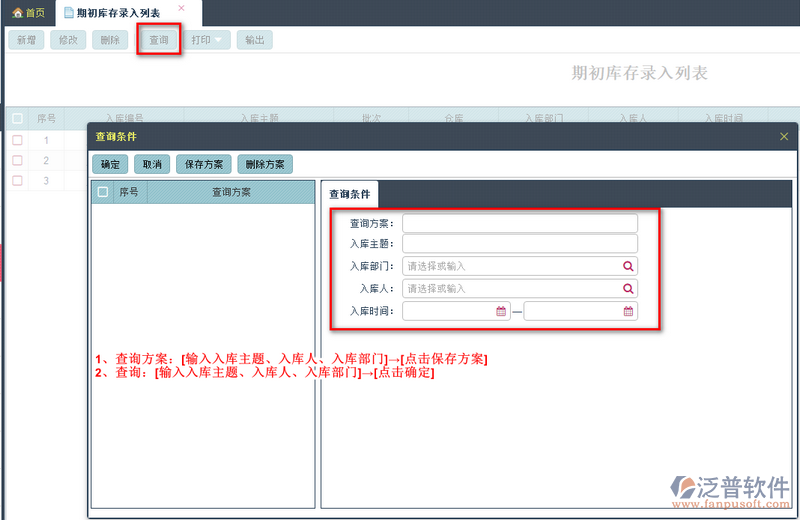Screen dimensions: 800x520
Task: Check the row 1 checkbox
Action: [17, 140]
